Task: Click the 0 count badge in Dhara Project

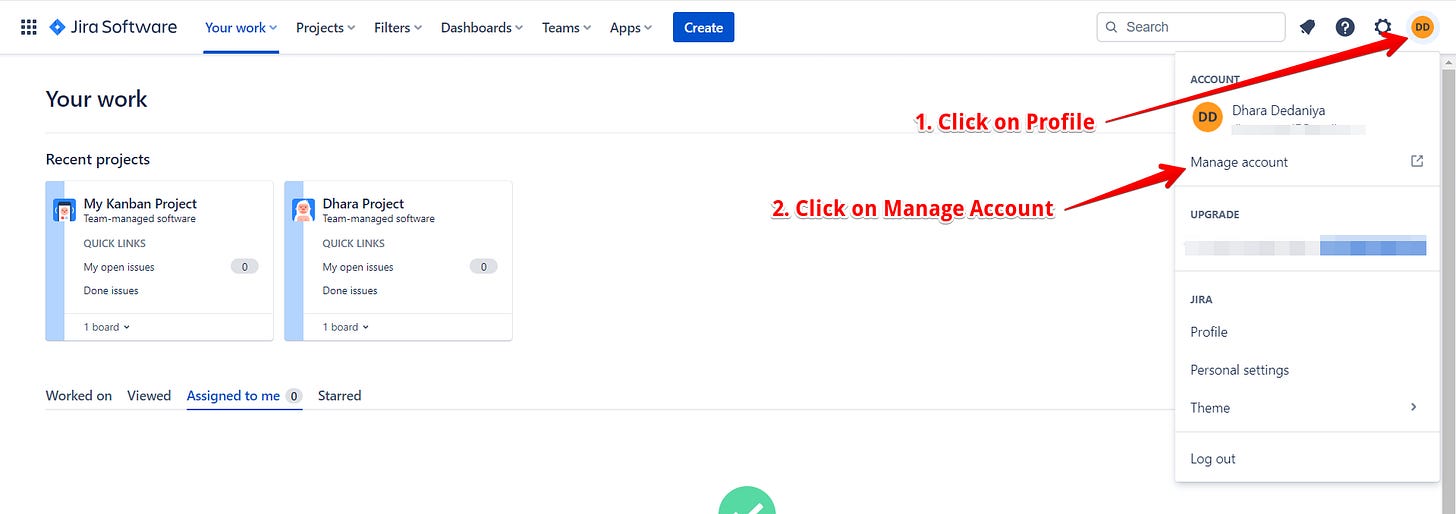Action: pyautogui.click(x=484, y=267)
